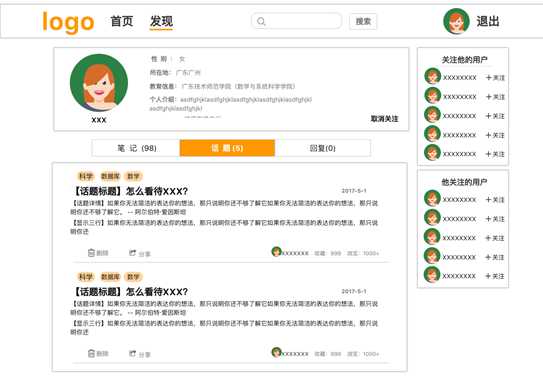
Task: Click first user avatar under 他关注的用户
Action: (x=432, y=198)
